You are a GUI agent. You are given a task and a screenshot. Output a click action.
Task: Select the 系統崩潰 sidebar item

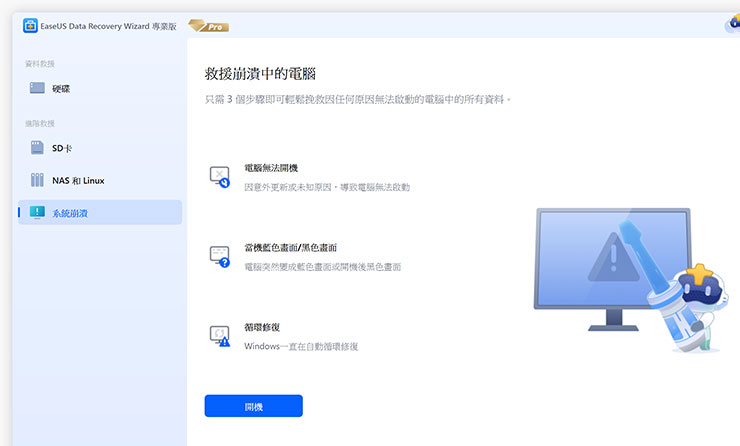click(x=100, y=212)
